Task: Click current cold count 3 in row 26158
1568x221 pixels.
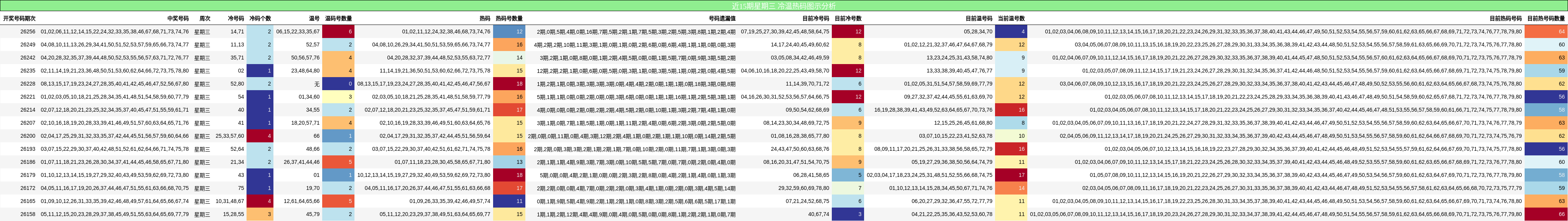Action: pos(849,214)
